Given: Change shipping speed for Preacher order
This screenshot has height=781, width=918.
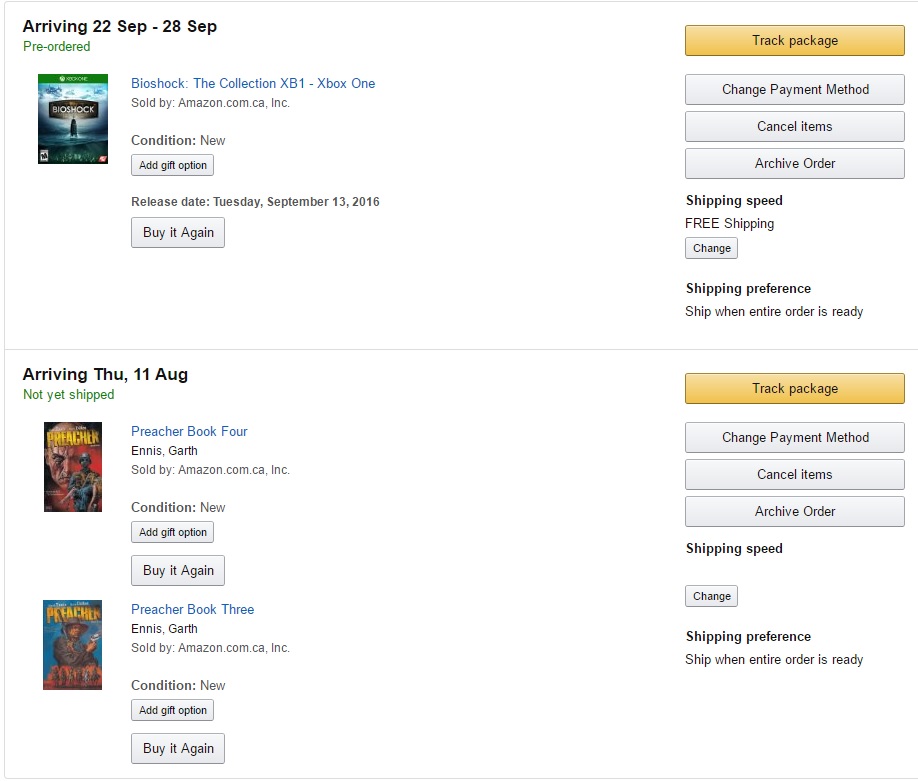Looking at the screenshot, I should pyautogui.click(x=711, y=597).
